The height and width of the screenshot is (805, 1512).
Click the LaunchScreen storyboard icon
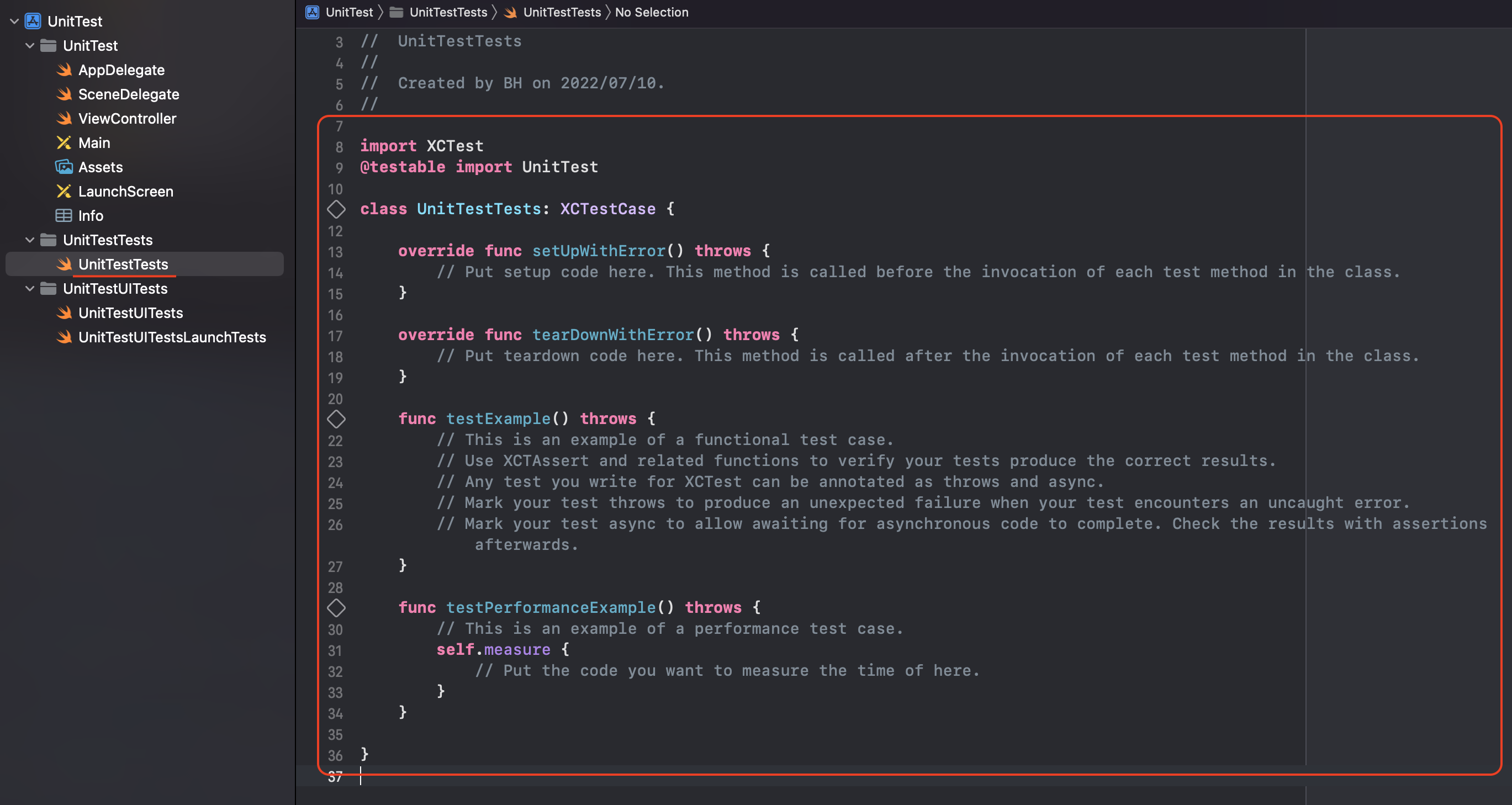click(x=64, y=191)
